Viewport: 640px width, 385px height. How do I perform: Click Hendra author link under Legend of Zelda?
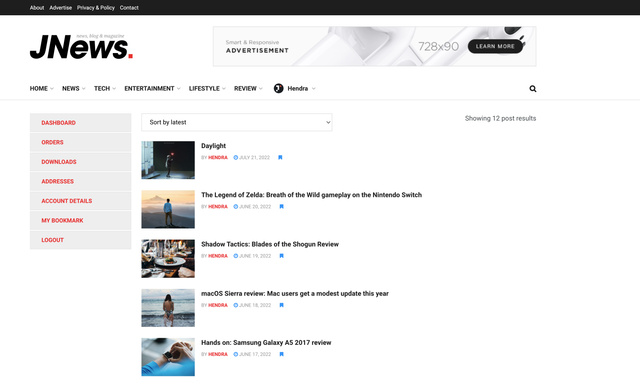218,207
